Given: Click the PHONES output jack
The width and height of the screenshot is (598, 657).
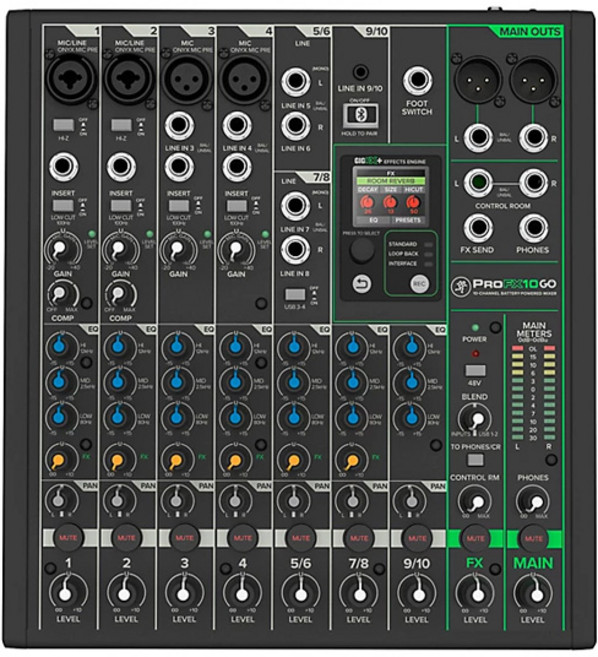Looking at the screenshot, I should [x=534, y=228].
